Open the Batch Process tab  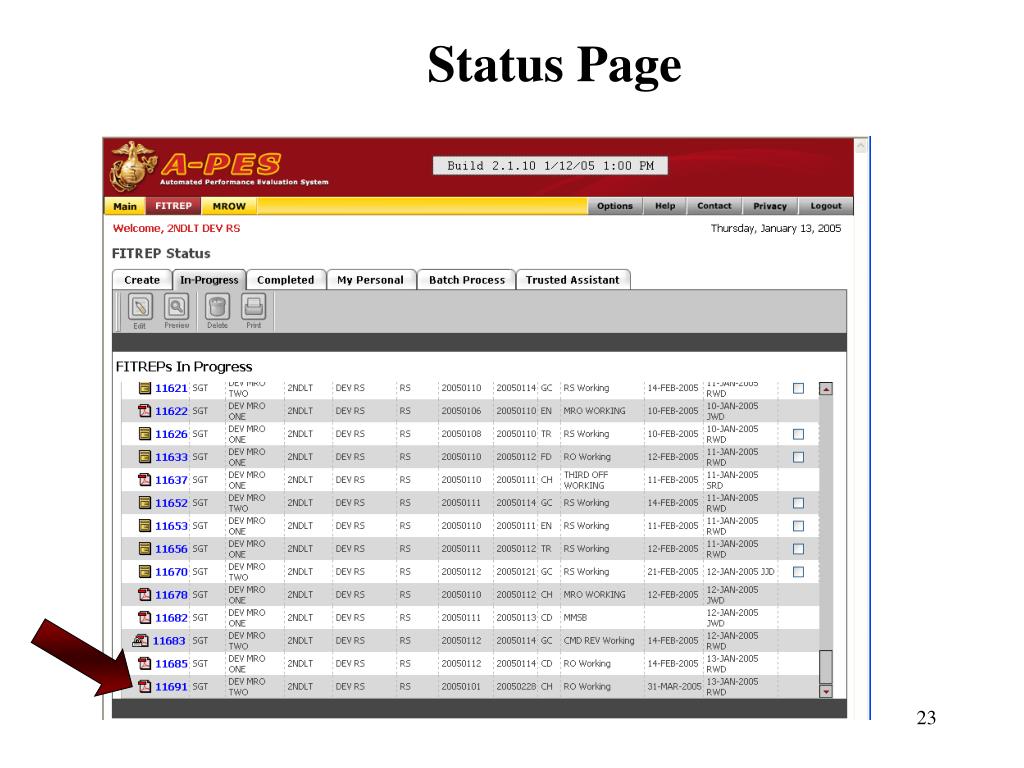pos(467,280)
